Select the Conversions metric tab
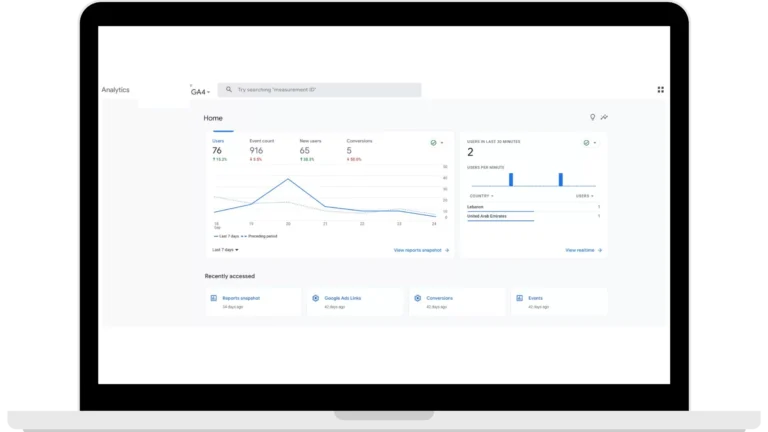 359,150
